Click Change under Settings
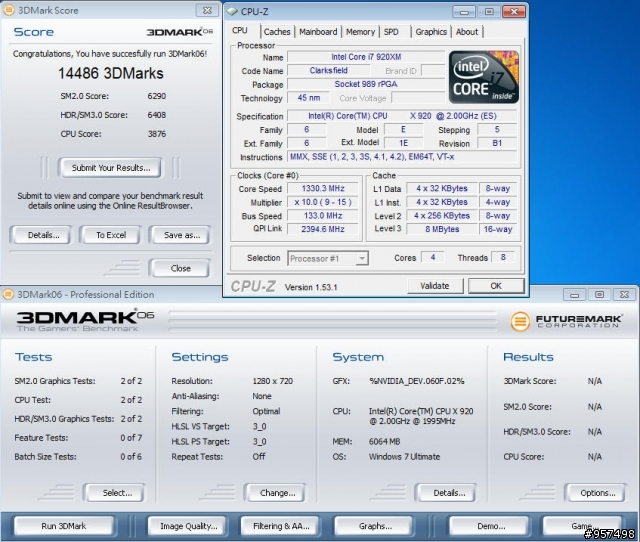 coord(278,493)
